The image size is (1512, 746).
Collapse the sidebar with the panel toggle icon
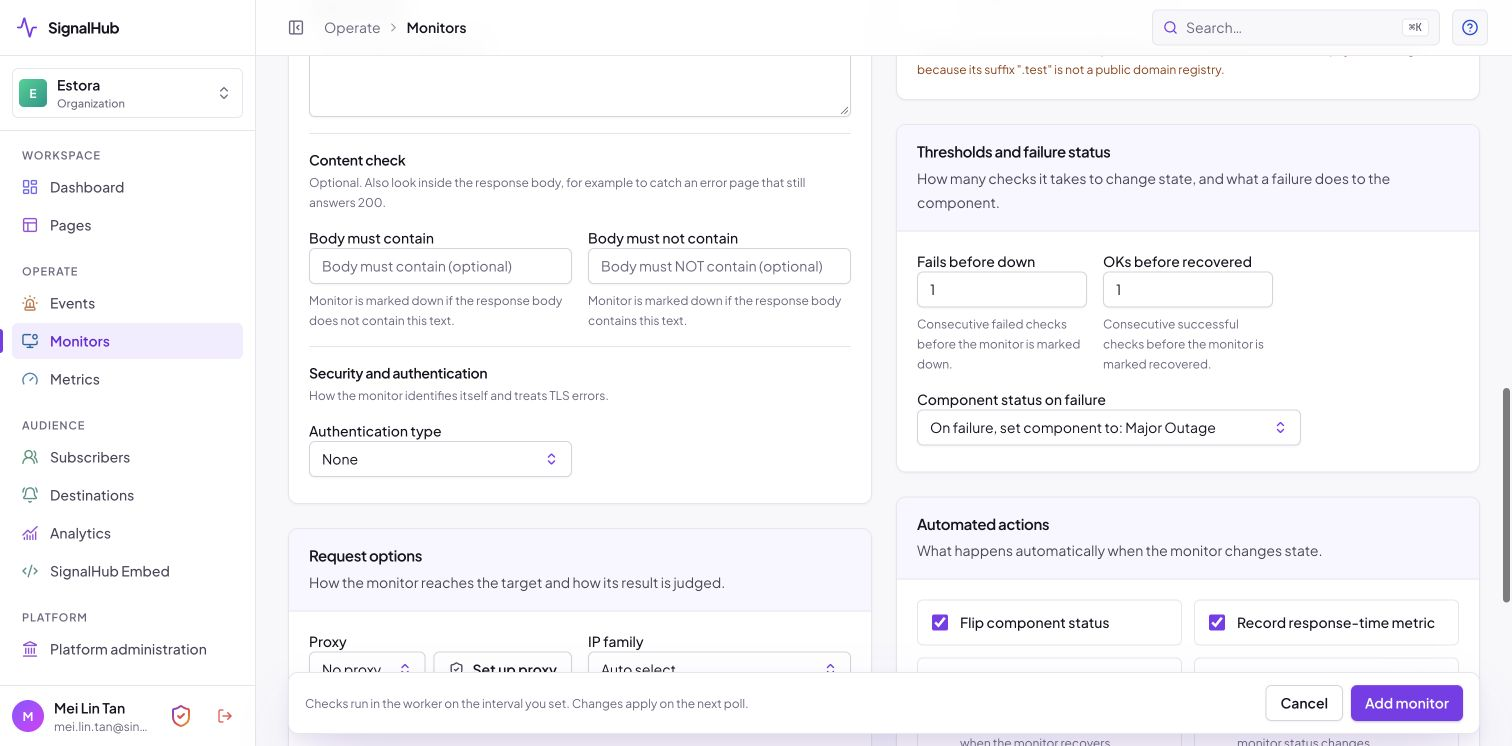click(x=296, y=28)
